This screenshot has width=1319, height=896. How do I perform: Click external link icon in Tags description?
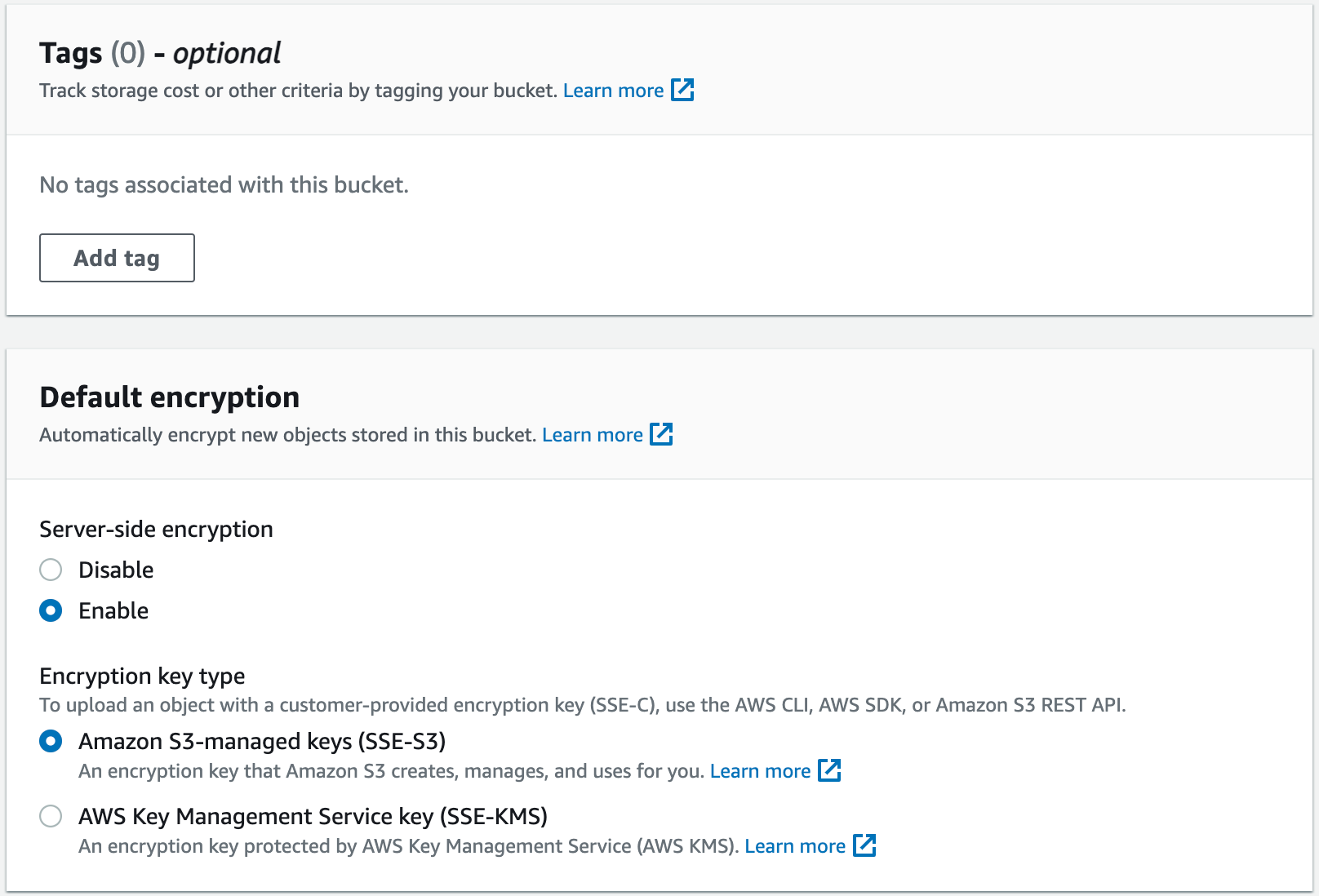682,90
